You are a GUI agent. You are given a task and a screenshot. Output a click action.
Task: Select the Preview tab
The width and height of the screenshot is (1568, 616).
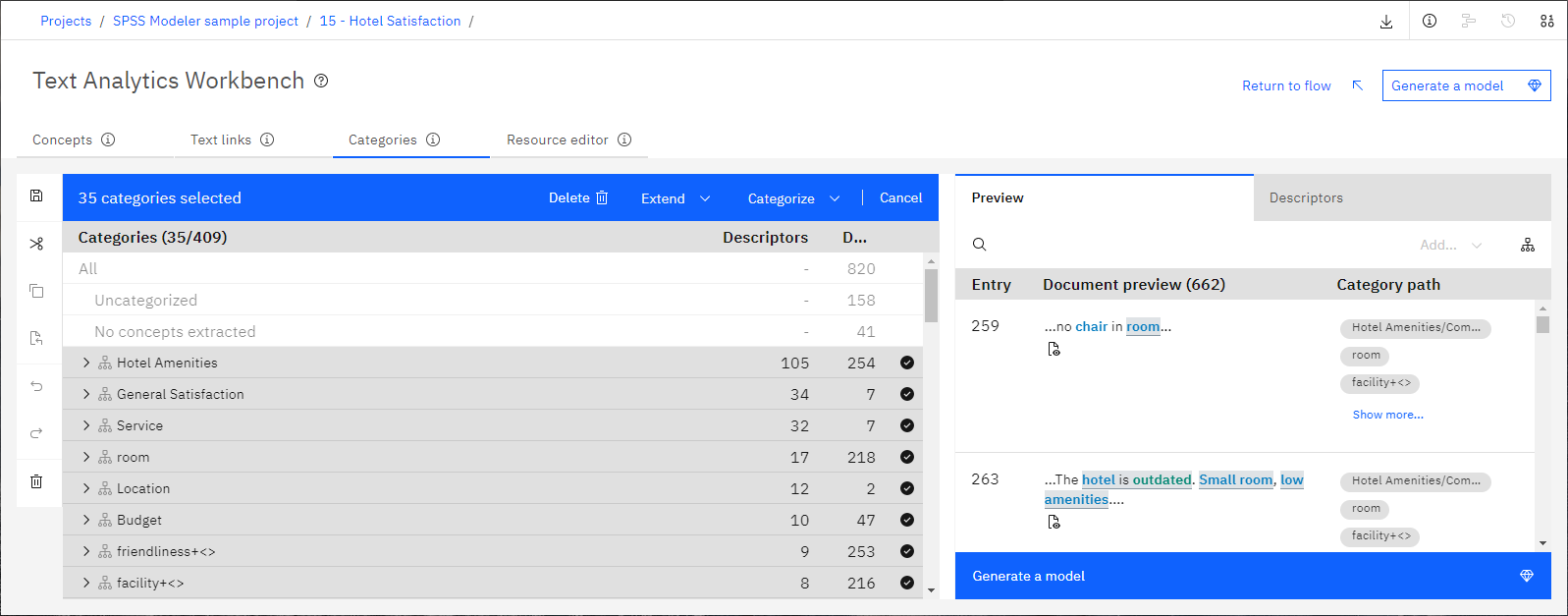point(1104,197)
